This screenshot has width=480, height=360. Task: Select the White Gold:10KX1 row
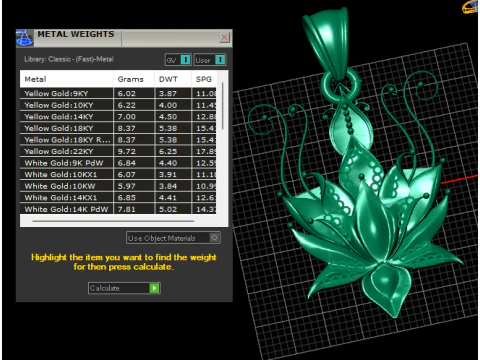118,174
